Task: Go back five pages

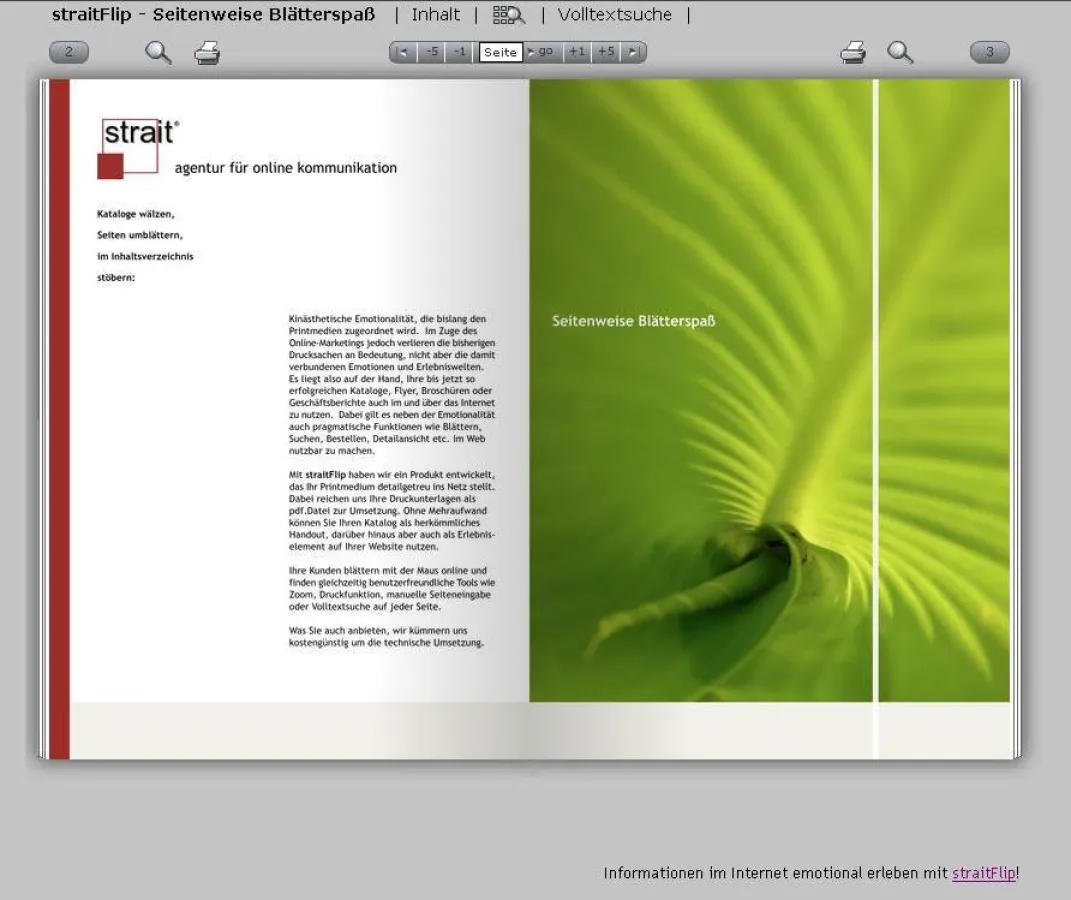Action: click(431, 52)
